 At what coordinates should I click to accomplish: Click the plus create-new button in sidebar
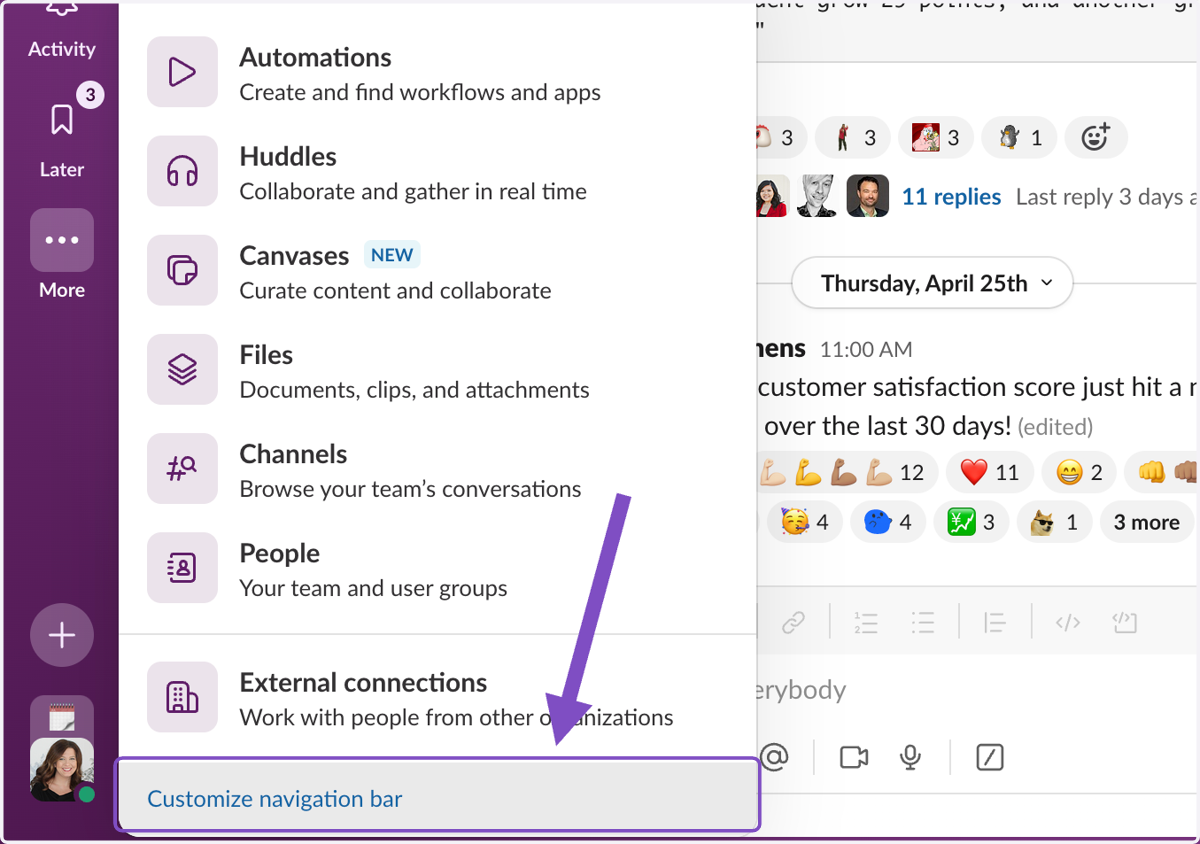(62, 635)
